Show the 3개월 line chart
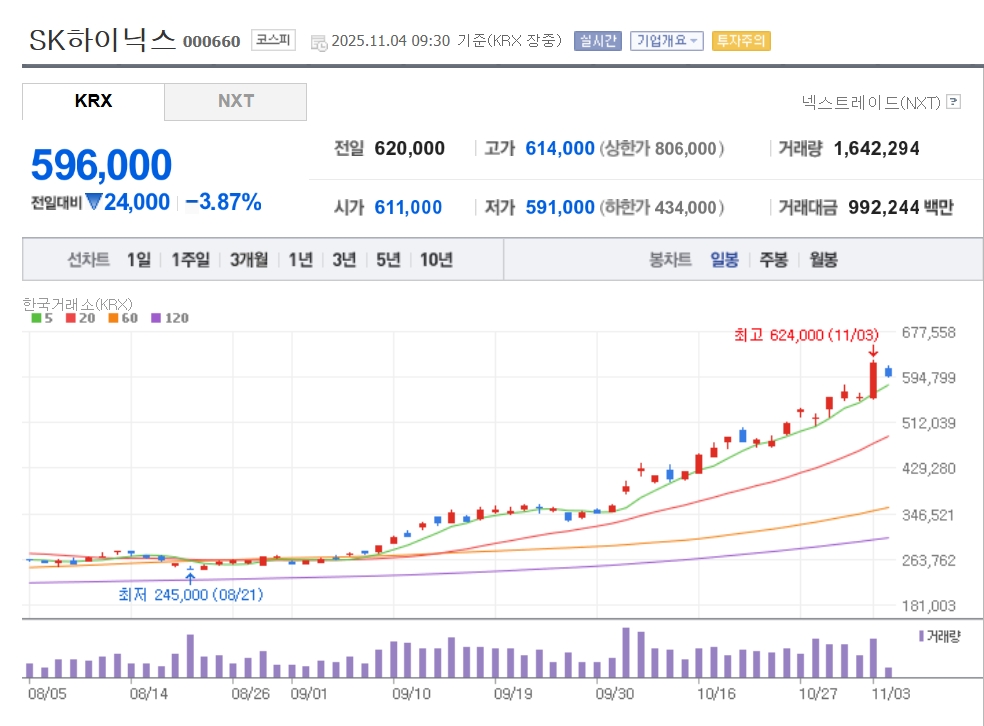This screenshot has width=984, height=726. 249,260
